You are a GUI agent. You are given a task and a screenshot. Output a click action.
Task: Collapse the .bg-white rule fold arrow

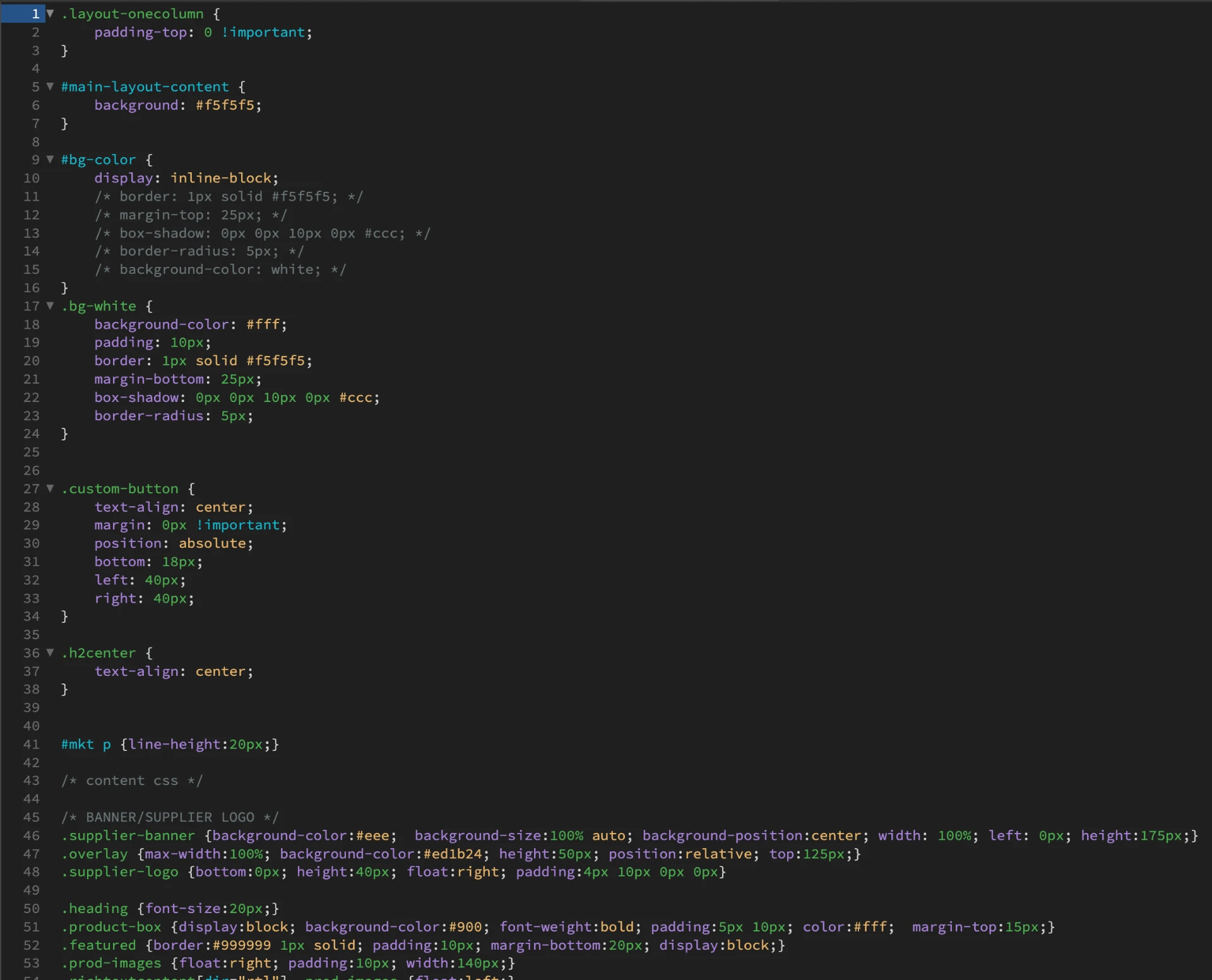(50, 306)
